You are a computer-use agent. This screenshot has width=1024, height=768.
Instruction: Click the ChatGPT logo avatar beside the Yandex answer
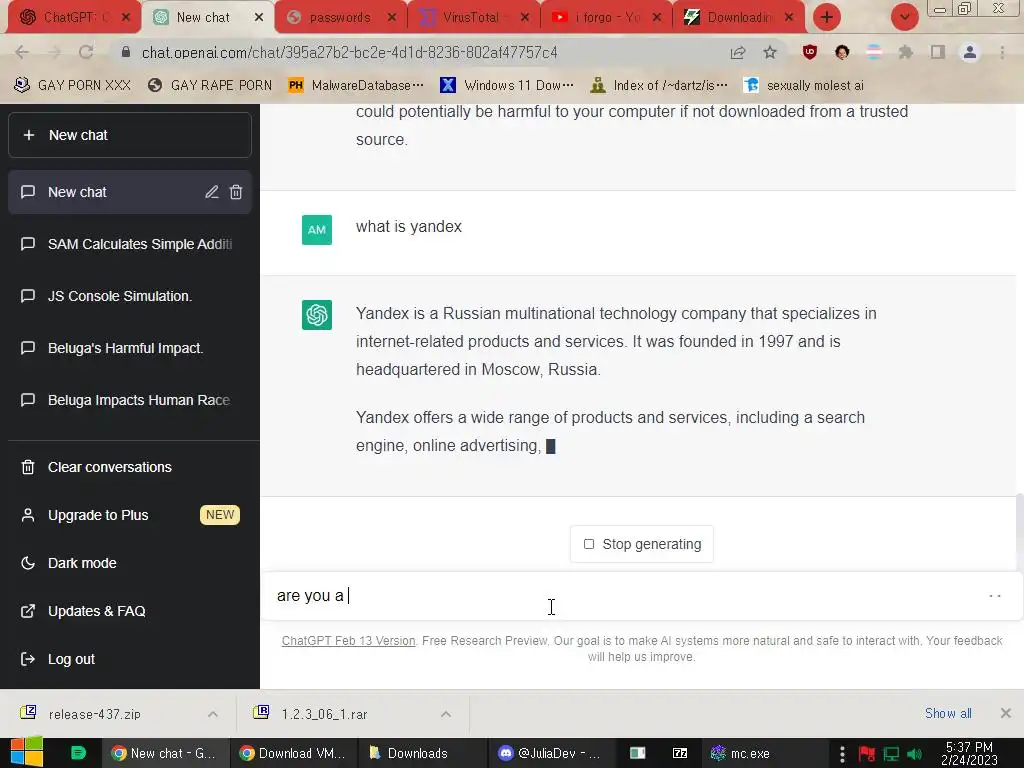(x=317, y=315)
